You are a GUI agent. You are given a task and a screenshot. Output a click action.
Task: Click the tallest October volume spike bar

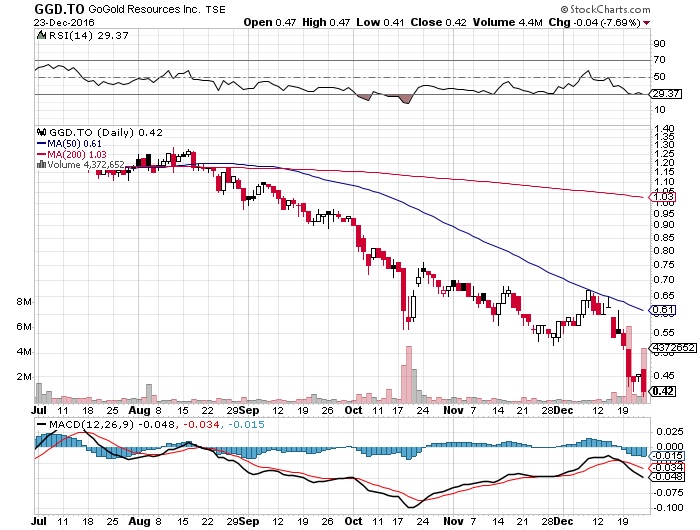[408, 374]
